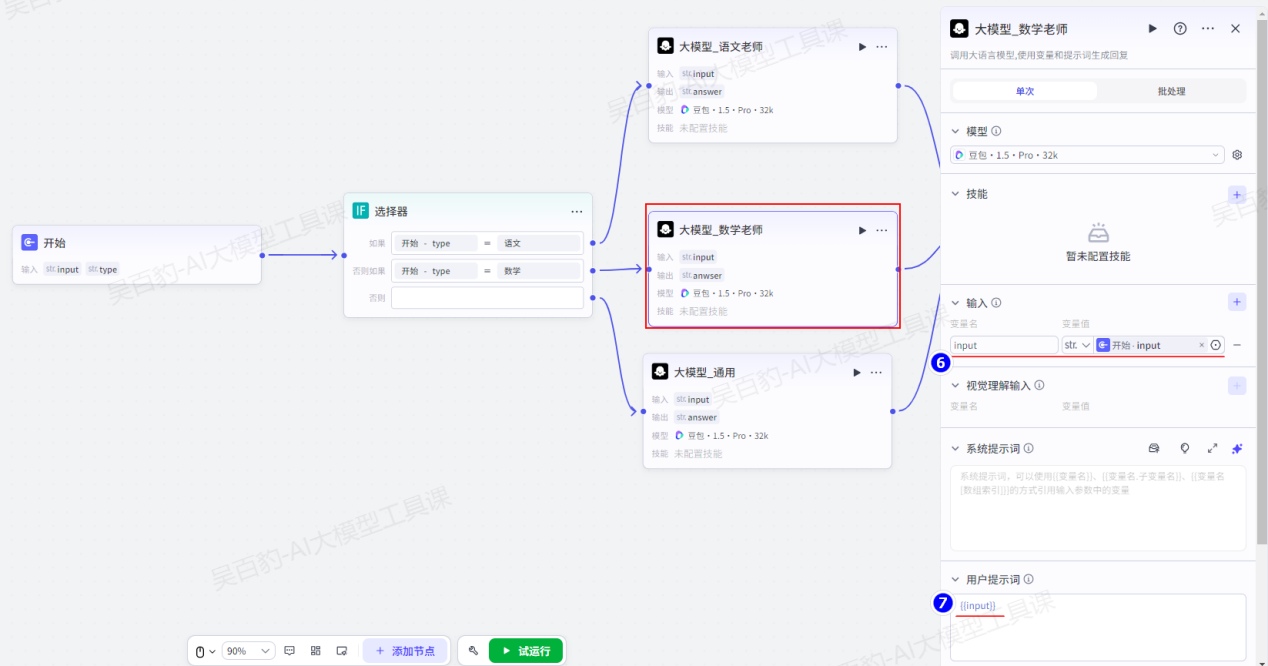Open the auto-layout grid icon in bottom toolbar
Screen dimensions: 1268x666
pyautogui.click(x=315, y=651)
